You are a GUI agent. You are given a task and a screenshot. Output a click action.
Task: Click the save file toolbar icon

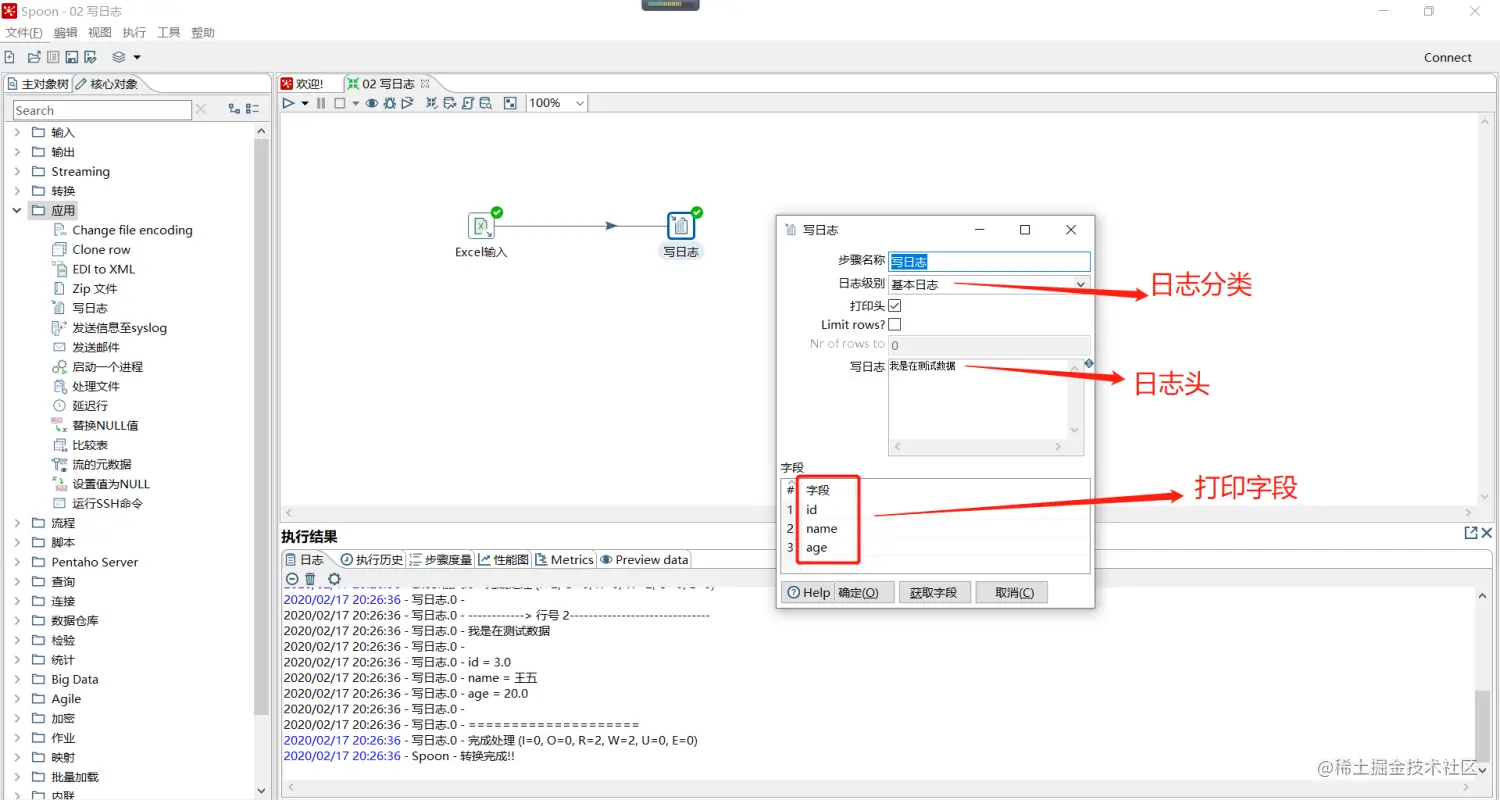click(x=72, y=58)
